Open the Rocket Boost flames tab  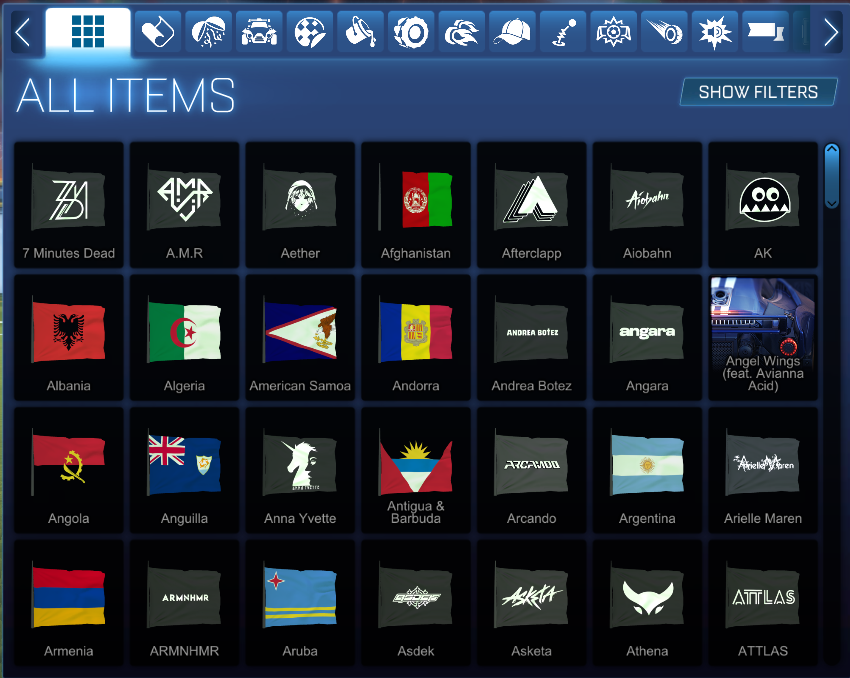tap(461, 32)
